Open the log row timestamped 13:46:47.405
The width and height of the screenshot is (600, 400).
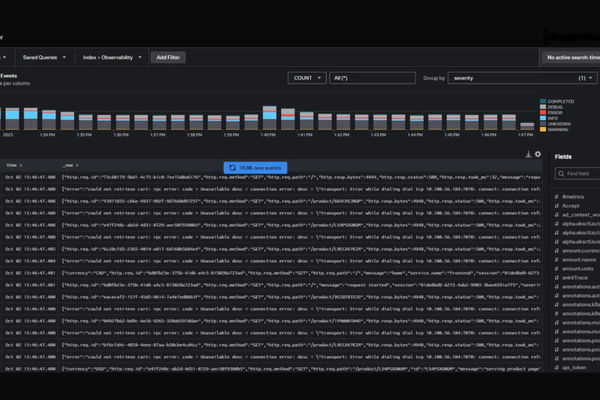(x=271, y=249)
